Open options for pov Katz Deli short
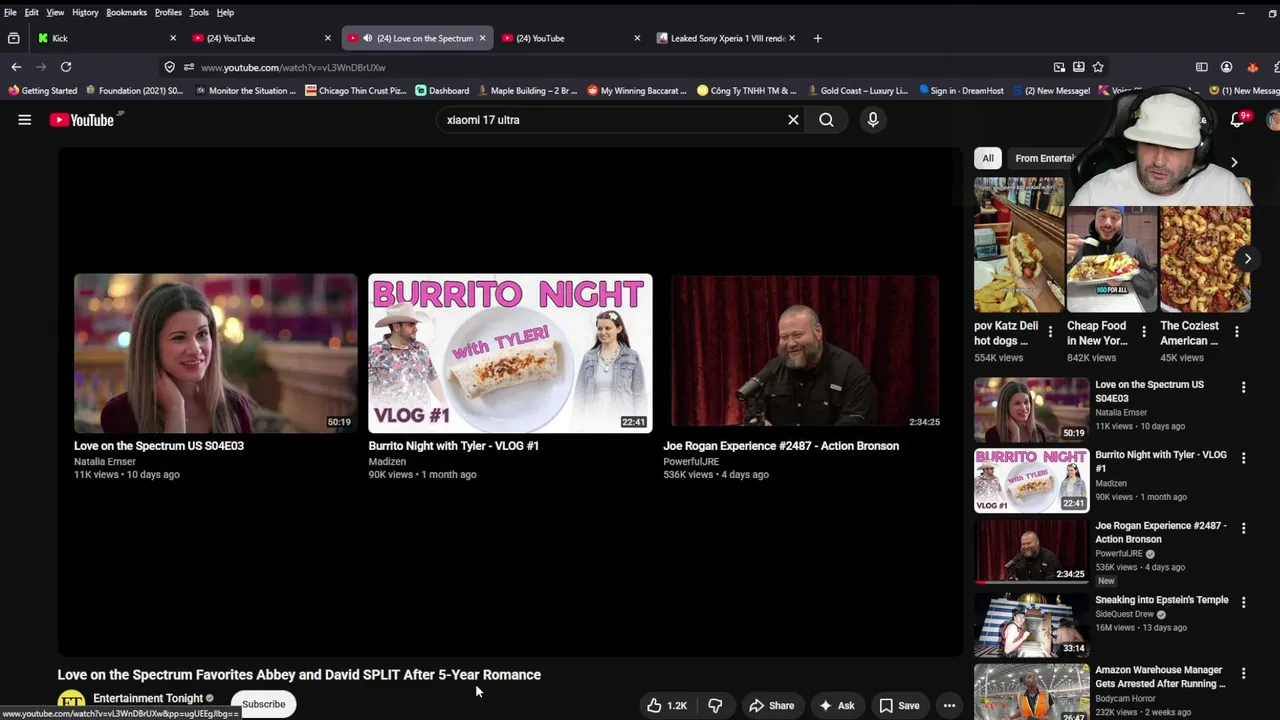This screenshot has height=720, width=1280. (x=1050, y=332)
